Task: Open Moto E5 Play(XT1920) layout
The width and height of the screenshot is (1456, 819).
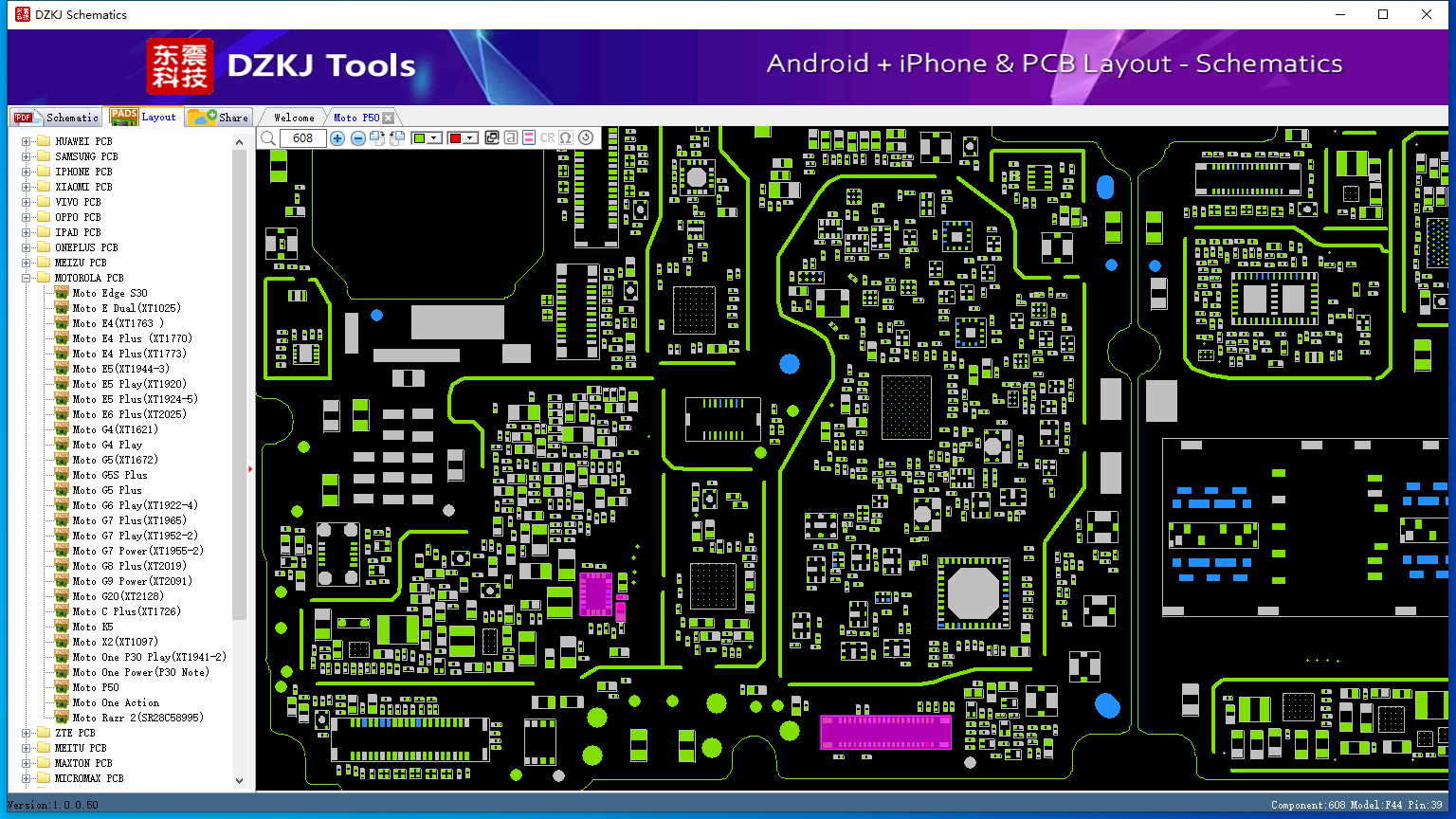Action: click(x=129, y=384)
